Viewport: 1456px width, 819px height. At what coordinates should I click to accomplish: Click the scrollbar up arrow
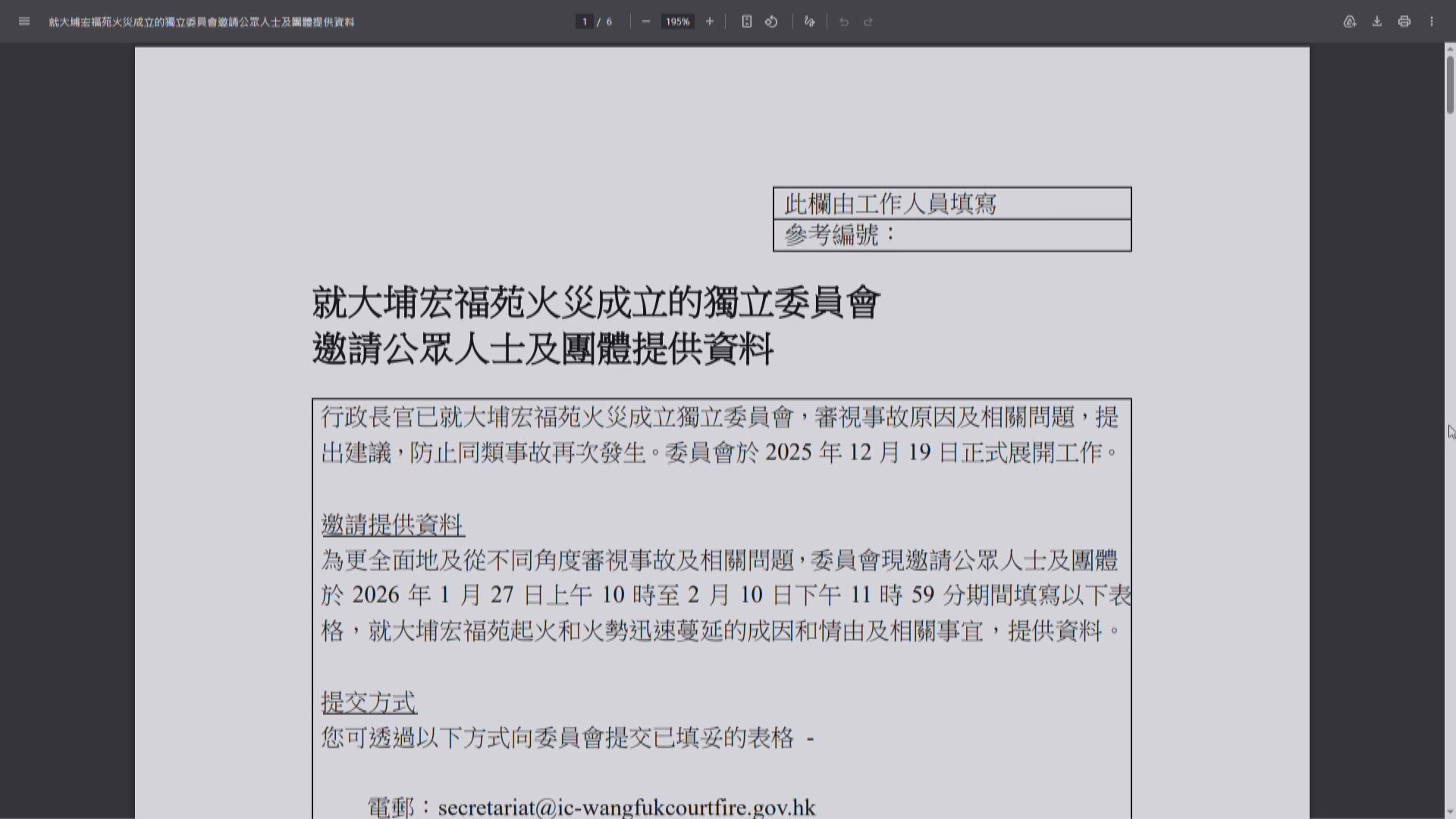coord(1449,49)
